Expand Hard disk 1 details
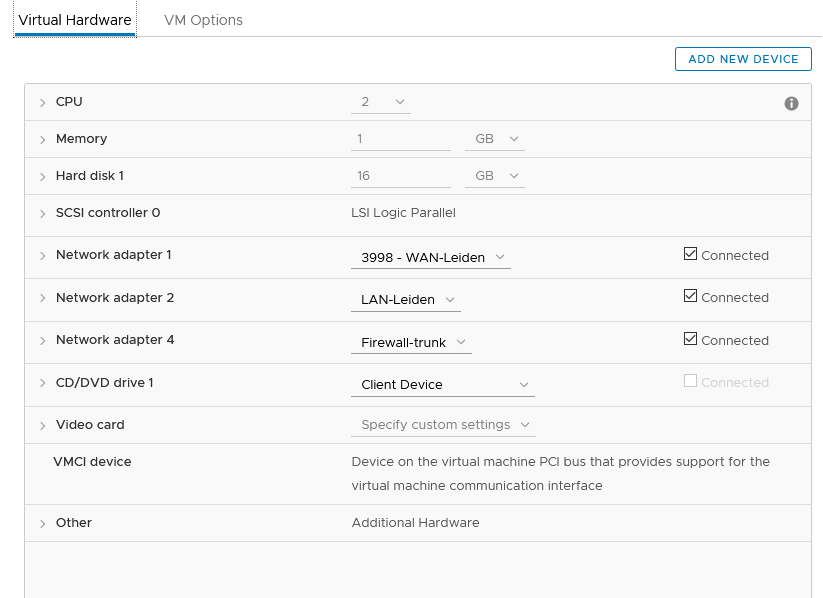The width and height of the screenshot is (823, 598). click(43, 177)
